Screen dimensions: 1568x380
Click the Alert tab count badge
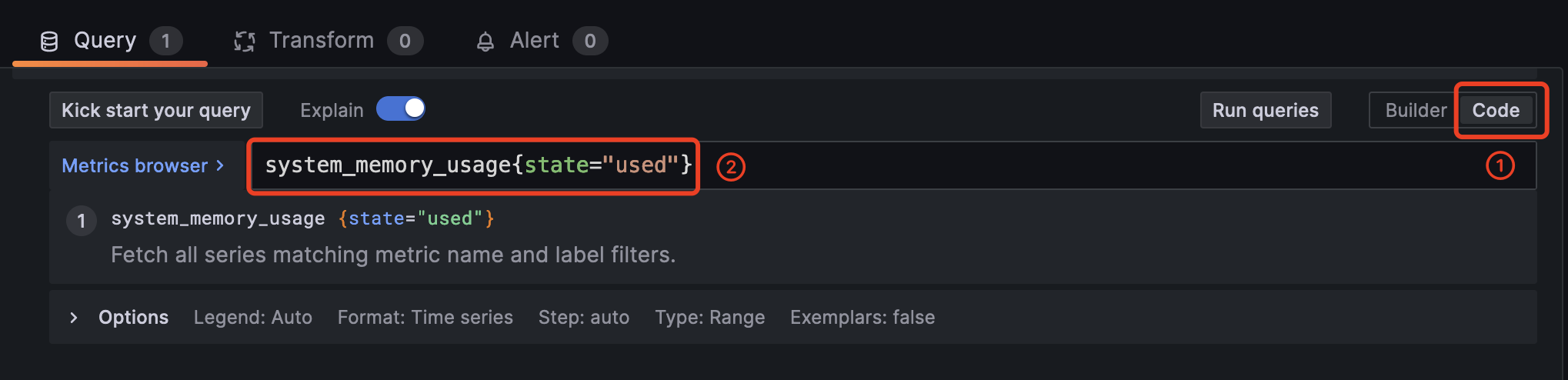click(x=590, y=41)
